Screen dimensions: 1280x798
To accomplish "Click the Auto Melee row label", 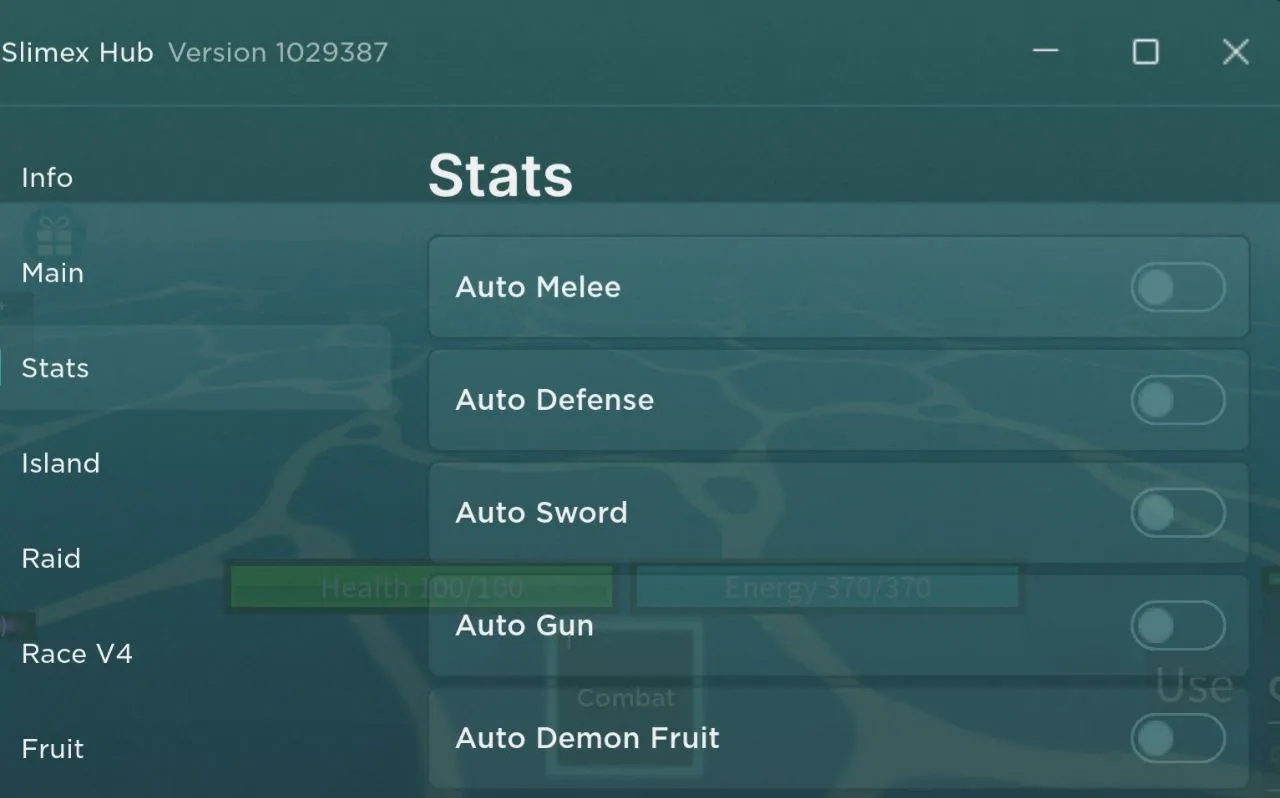I will coord(538,288).
